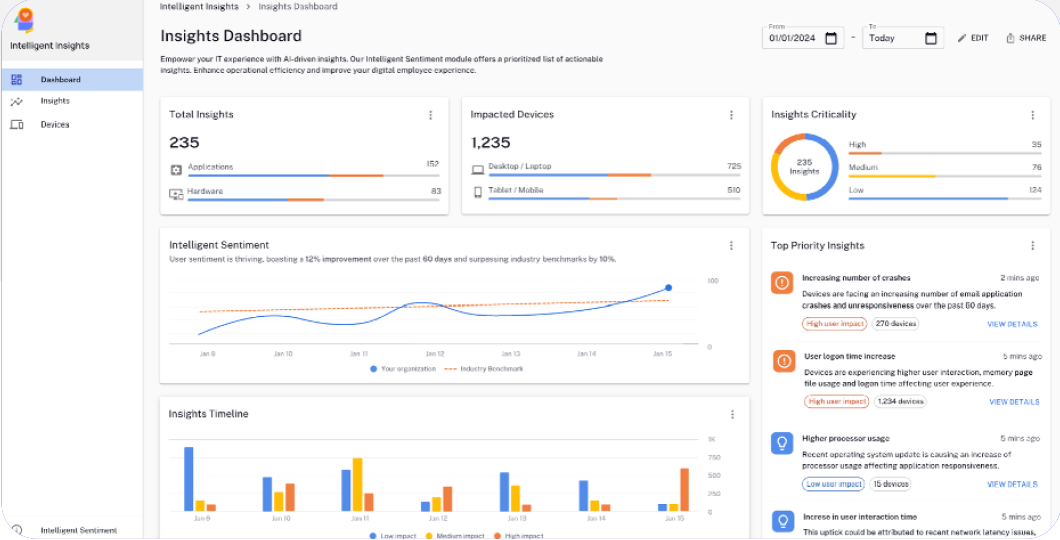The image size is (1060, 540).
Task: Click the crash alert icon in Top Priority Insights
Action: click(782, 283)
